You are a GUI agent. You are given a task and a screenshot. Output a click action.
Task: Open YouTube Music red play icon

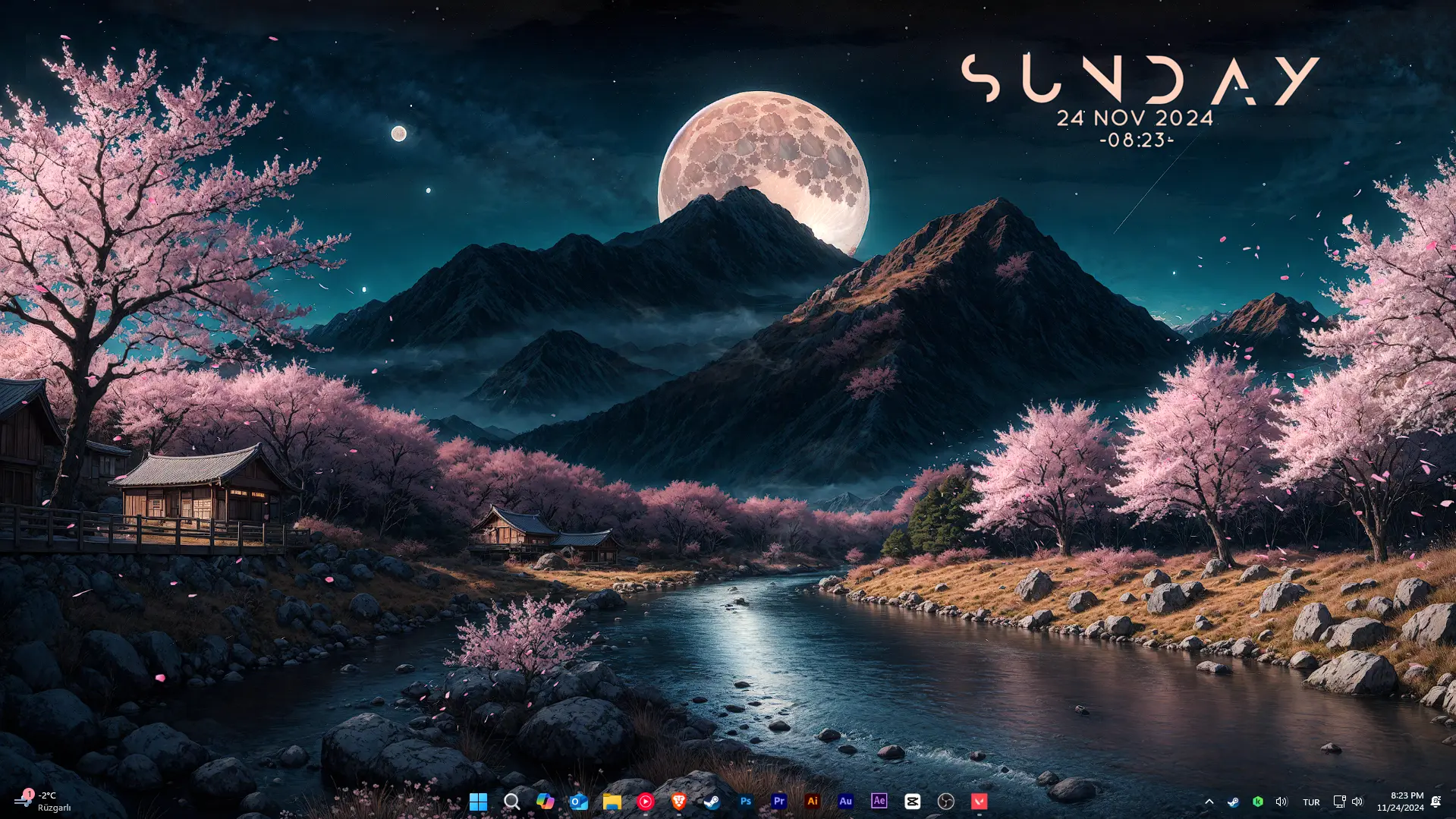tap(645, 802)
